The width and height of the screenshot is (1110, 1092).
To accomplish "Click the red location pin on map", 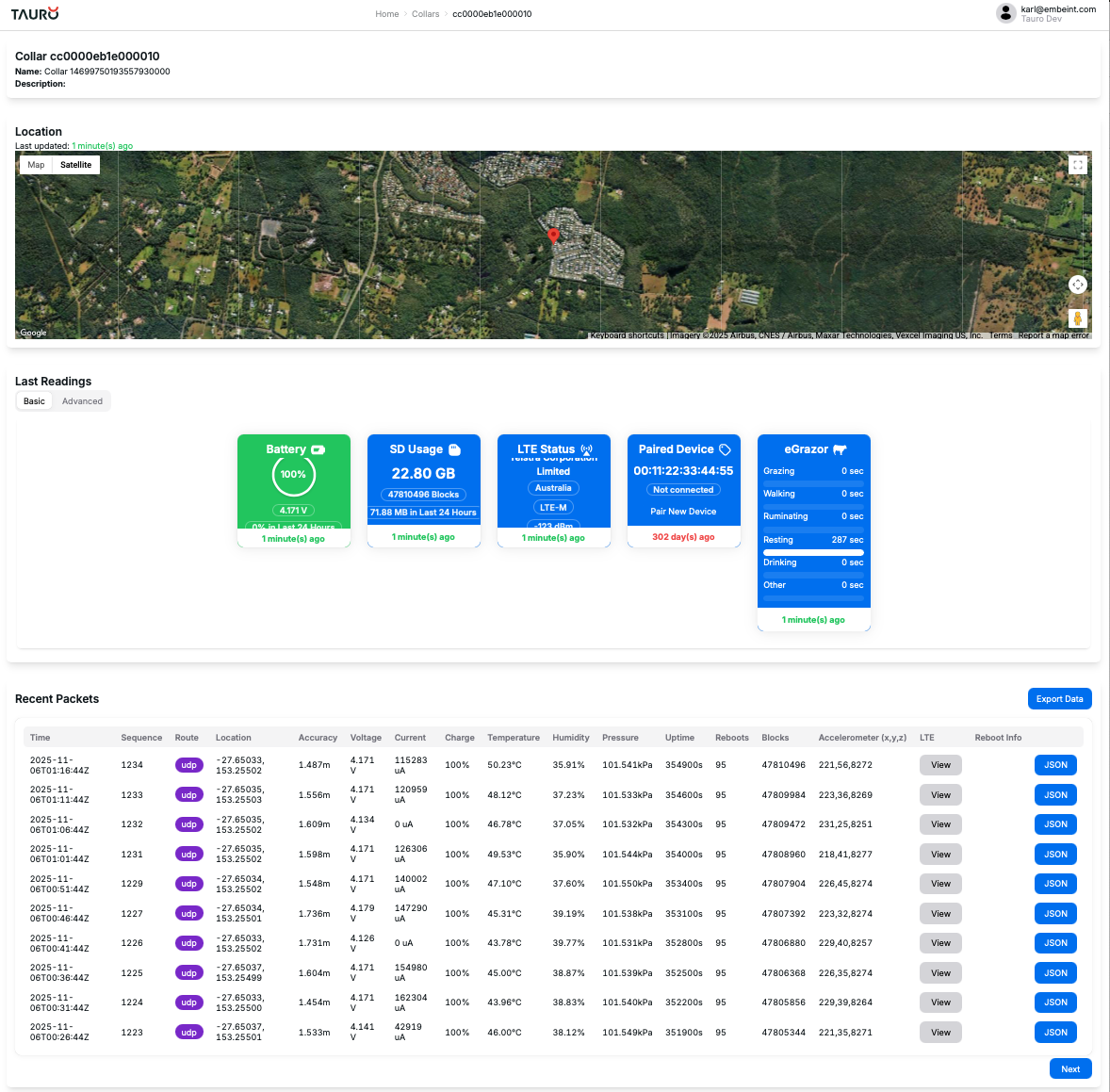I will pos(553,236).
